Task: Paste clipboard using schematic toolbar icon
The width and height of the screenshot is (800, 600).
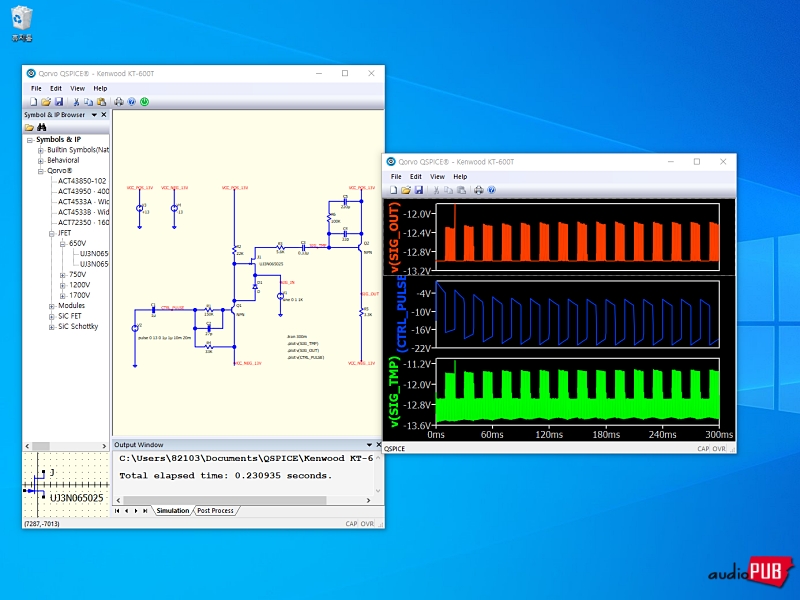Action: click(x=101, y=102)
